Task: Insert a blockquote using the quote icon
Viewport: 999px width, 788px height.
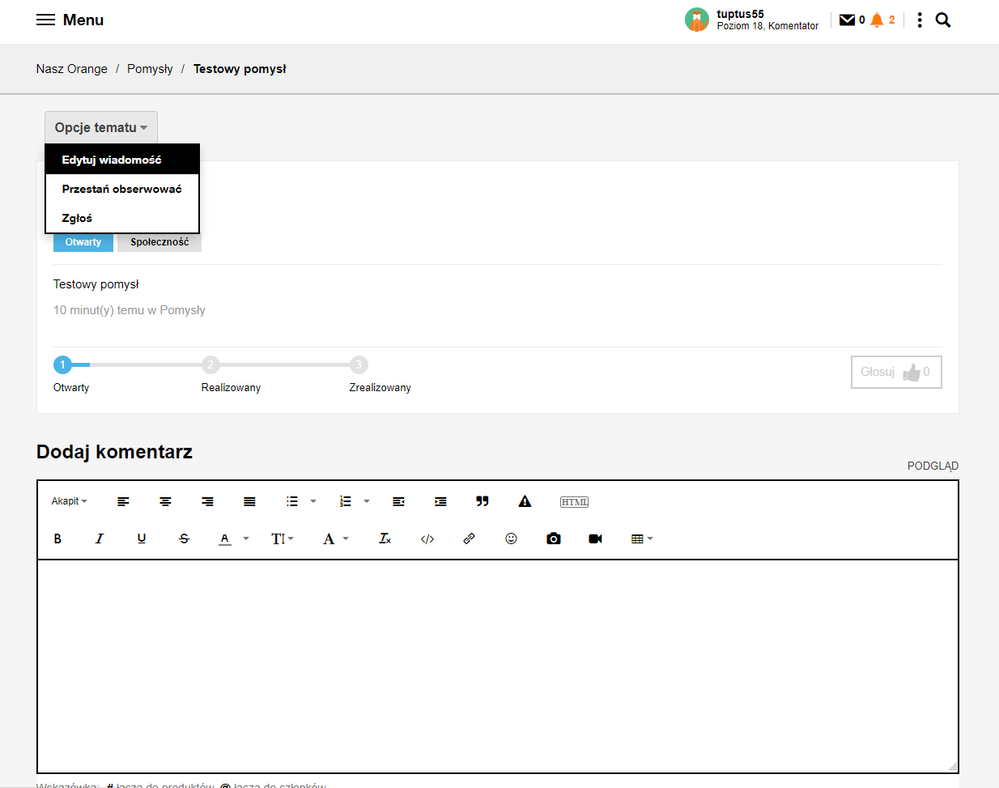Action: tap(482, 501)
